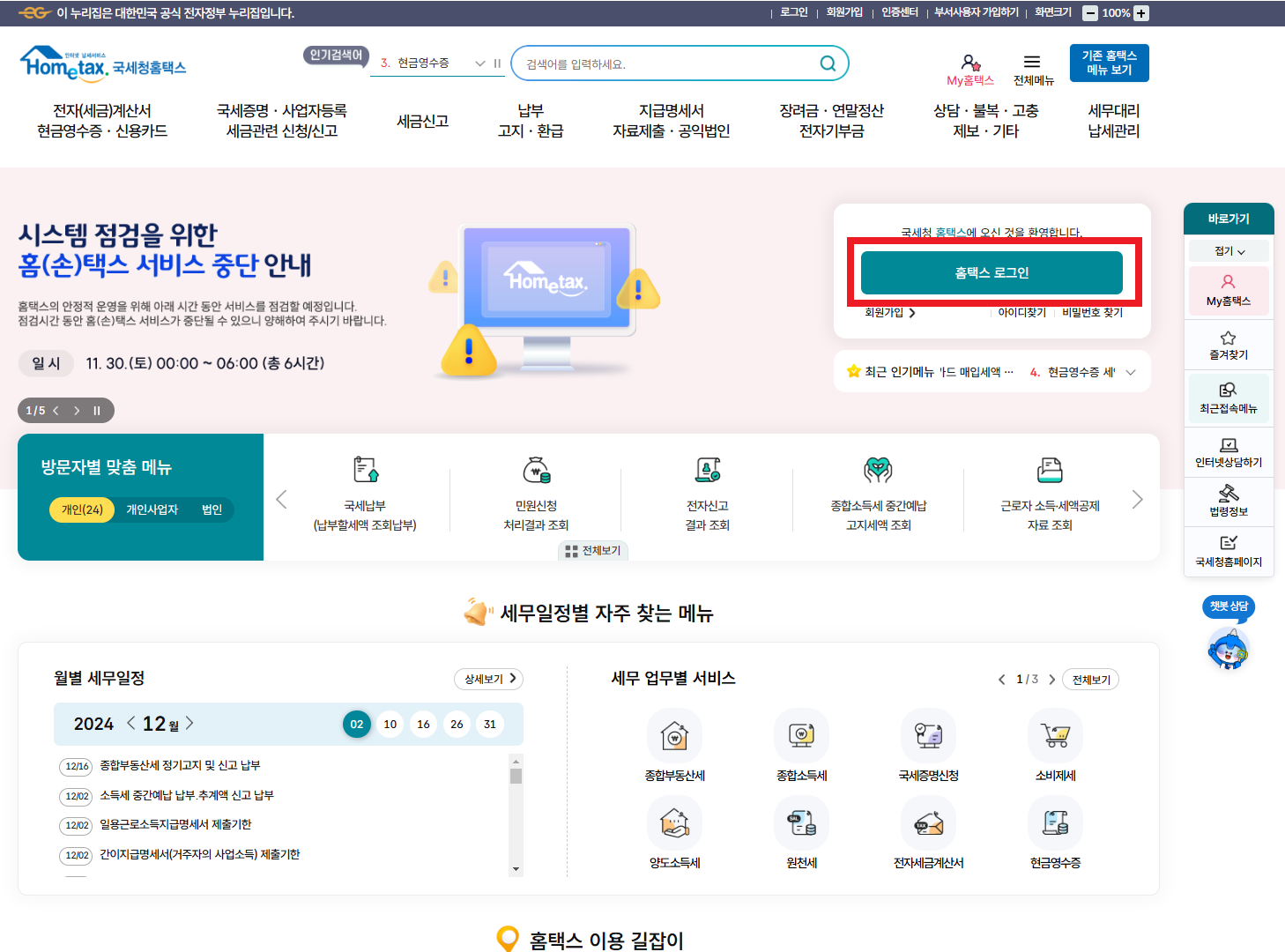This screenshot has height=952, width=1285.
Task: Go to previous banner slide
Action: tap(56, 411)
